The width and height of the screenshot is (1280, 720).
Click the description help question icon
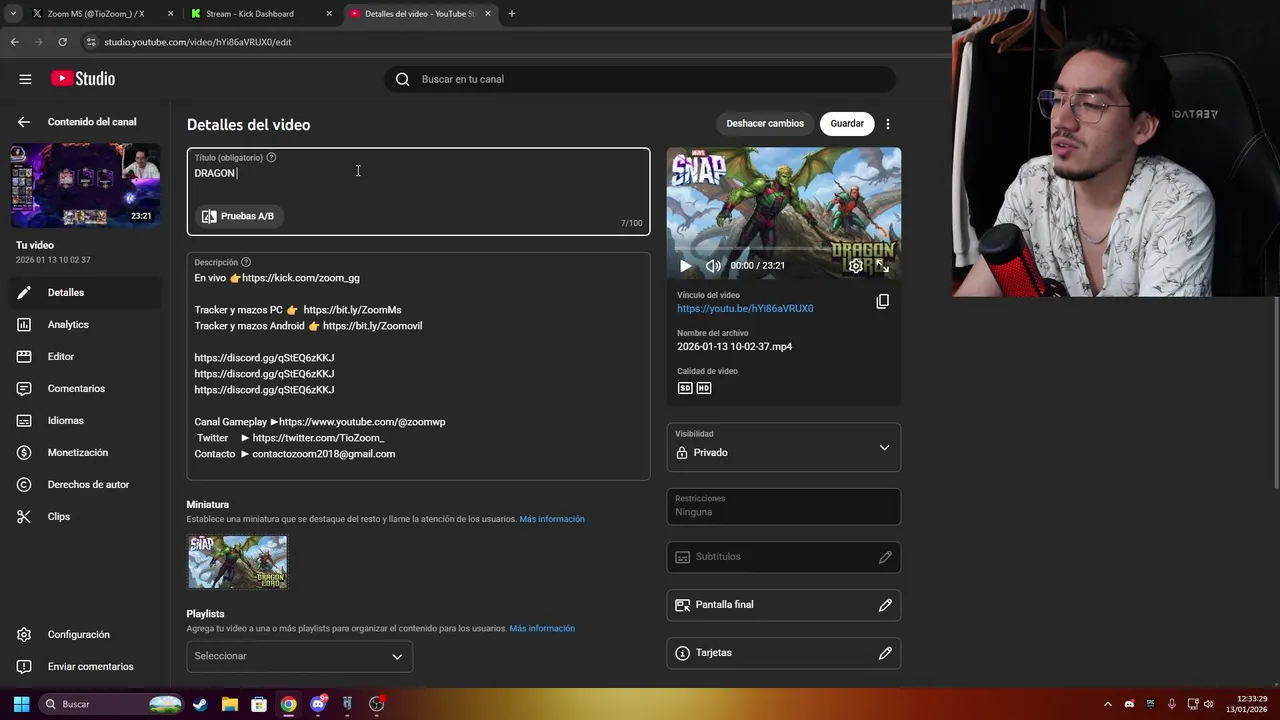click(246, 262)
